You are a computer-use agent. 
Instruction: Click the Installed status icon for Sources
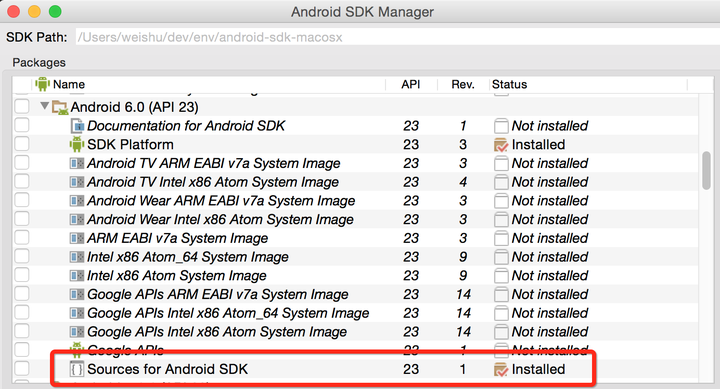501,369
